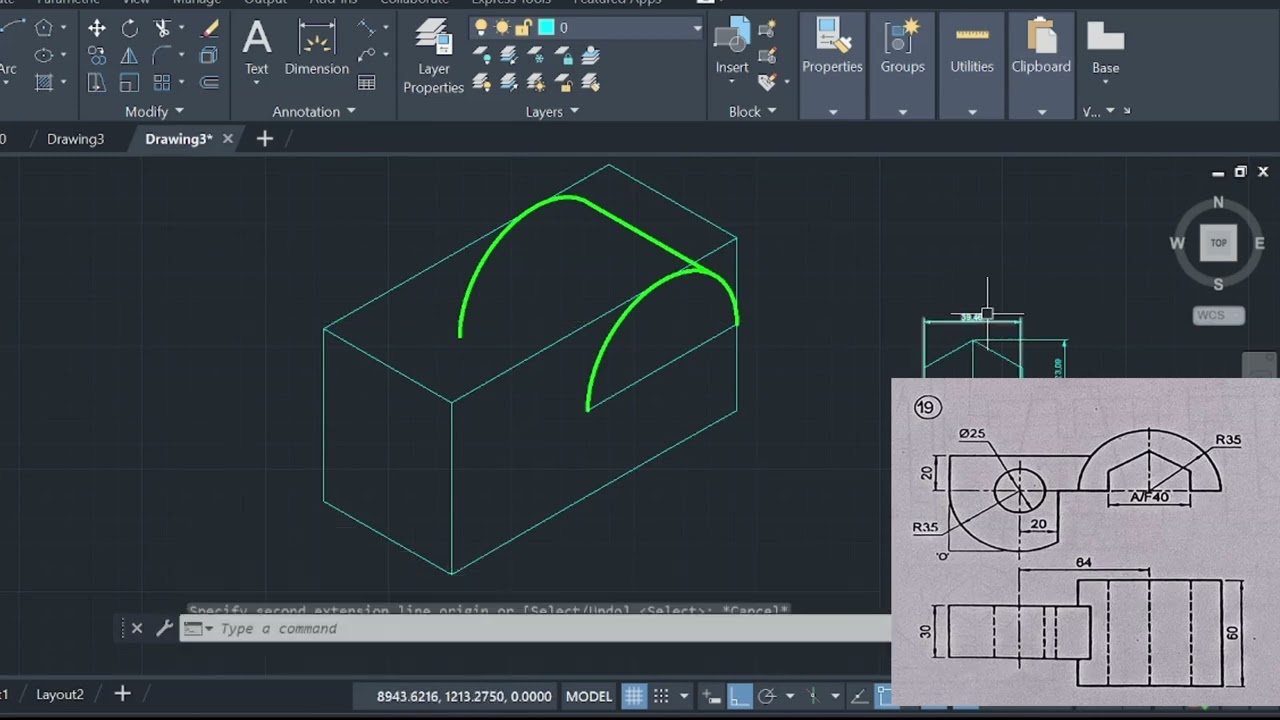The width and height of the screenshot is (1280, 720).
Task: Click the Utilities panel button
Action: [972, 47]
